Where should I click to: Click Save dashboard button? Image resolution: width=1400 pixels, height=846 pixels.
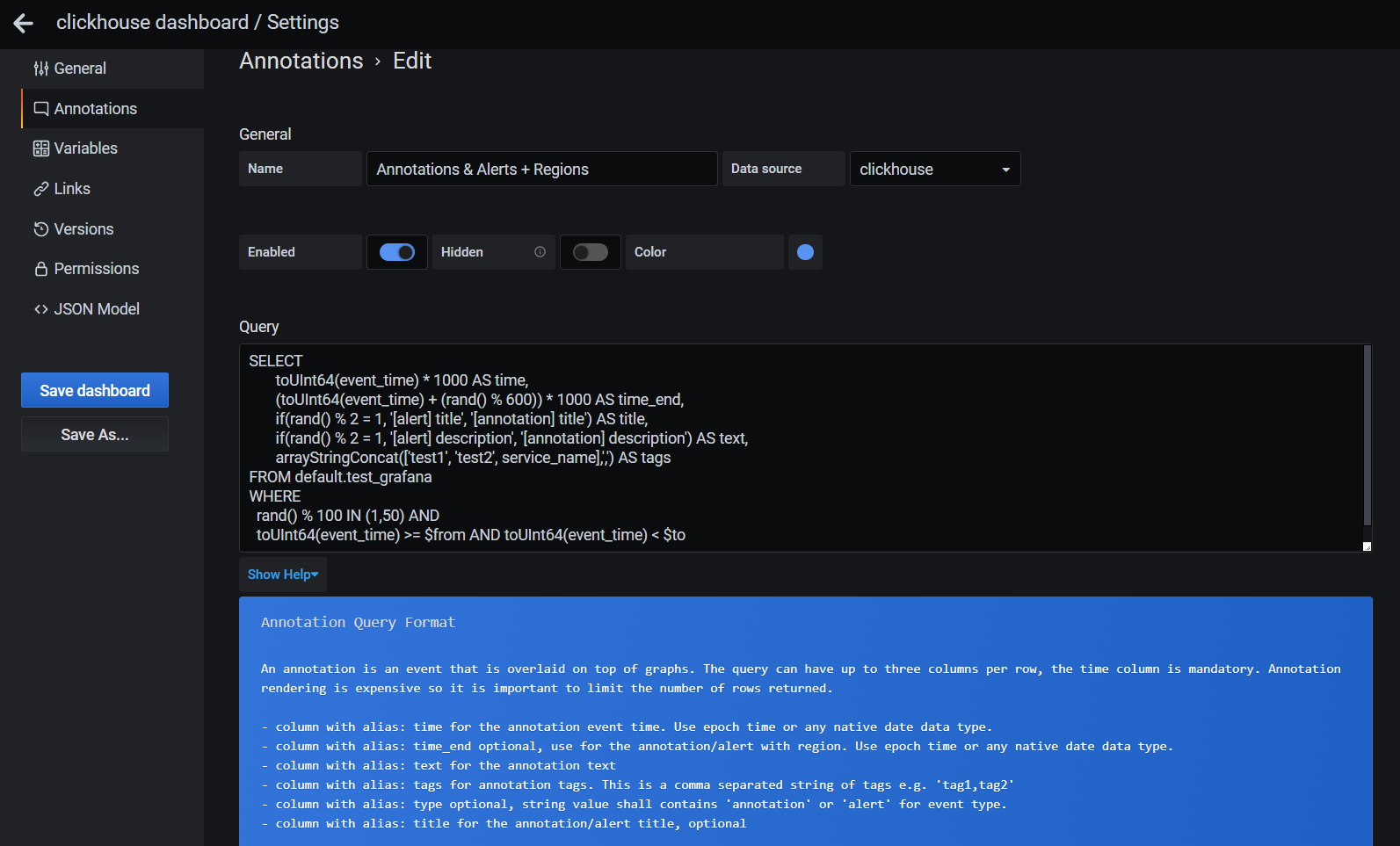point(95,390)
